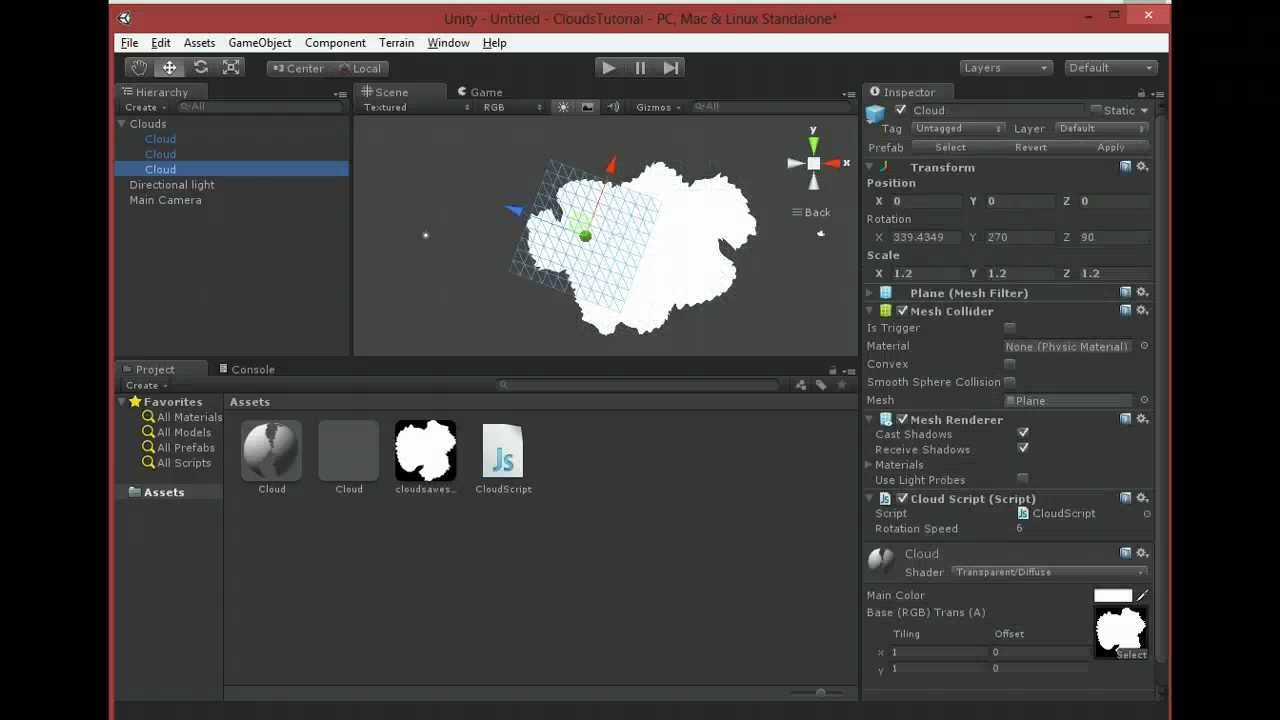
Task: Open Mesh Filter component gear menu
Action: click(x=1142, y=292)
